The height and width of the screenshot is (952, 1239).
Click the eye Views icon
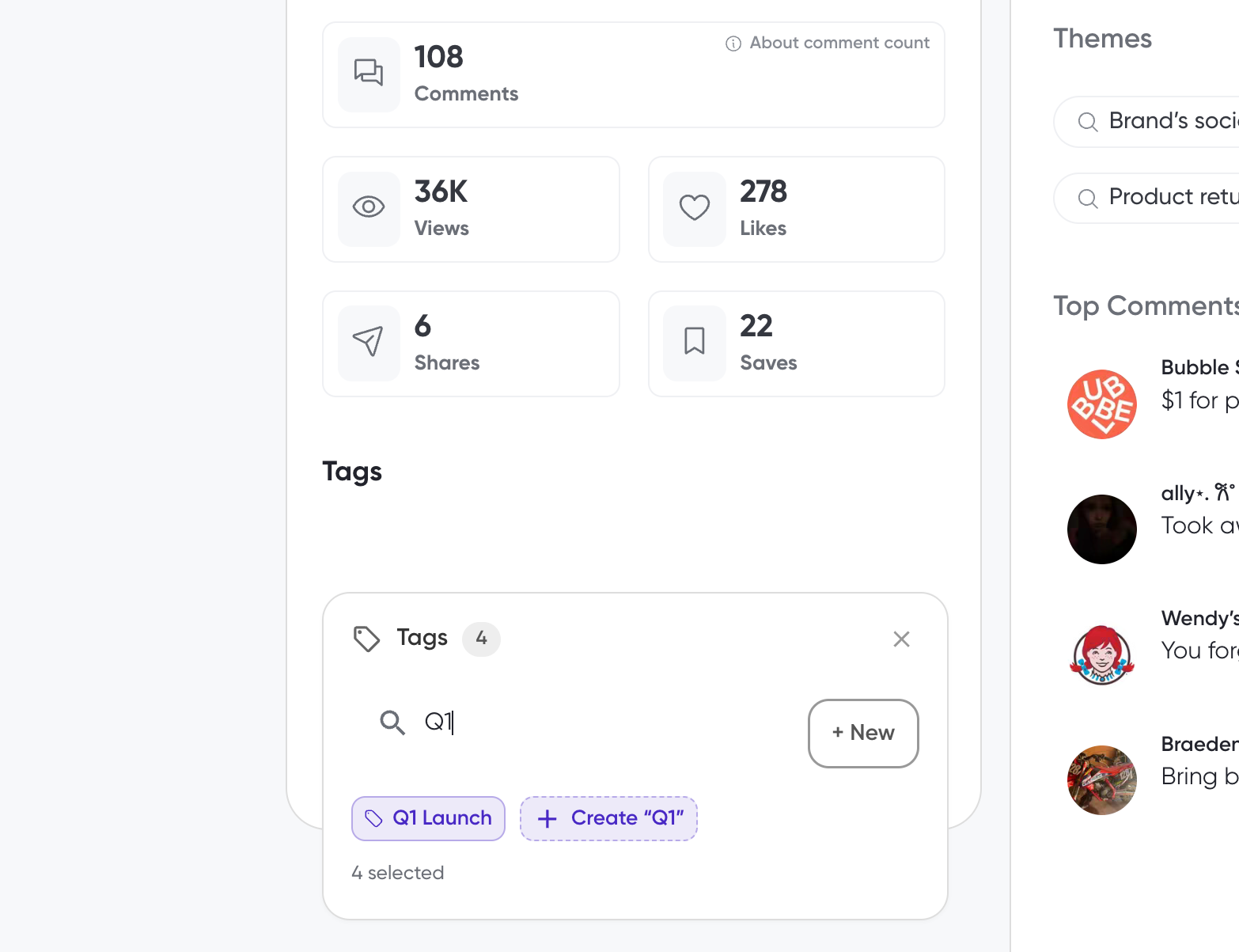(x=369, y=207)
